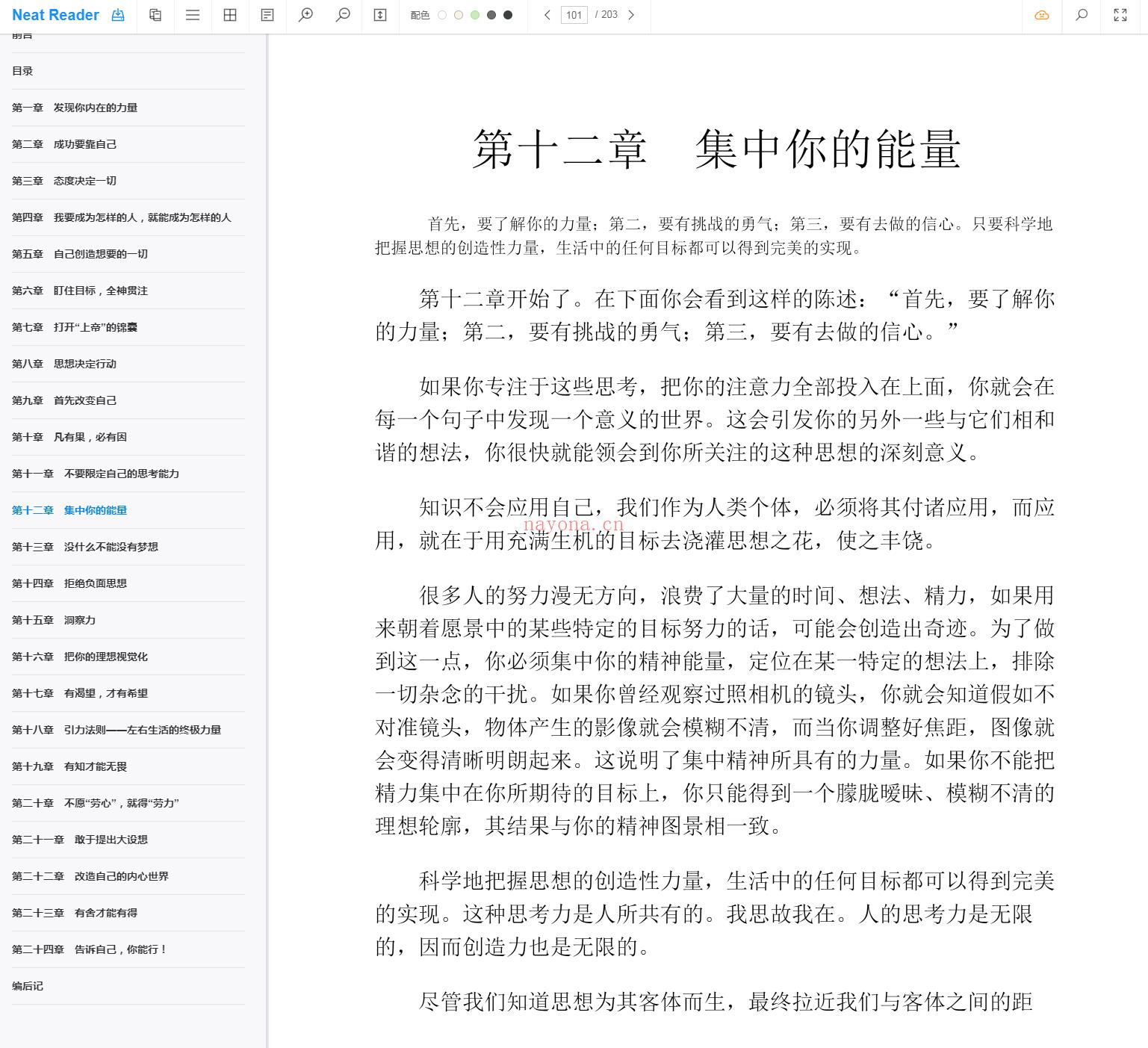Viewport: 1148px width, 1048px height.
Task: Jump to 第十七章 有渴望，才有希望
Action: [x=128, y=693]
